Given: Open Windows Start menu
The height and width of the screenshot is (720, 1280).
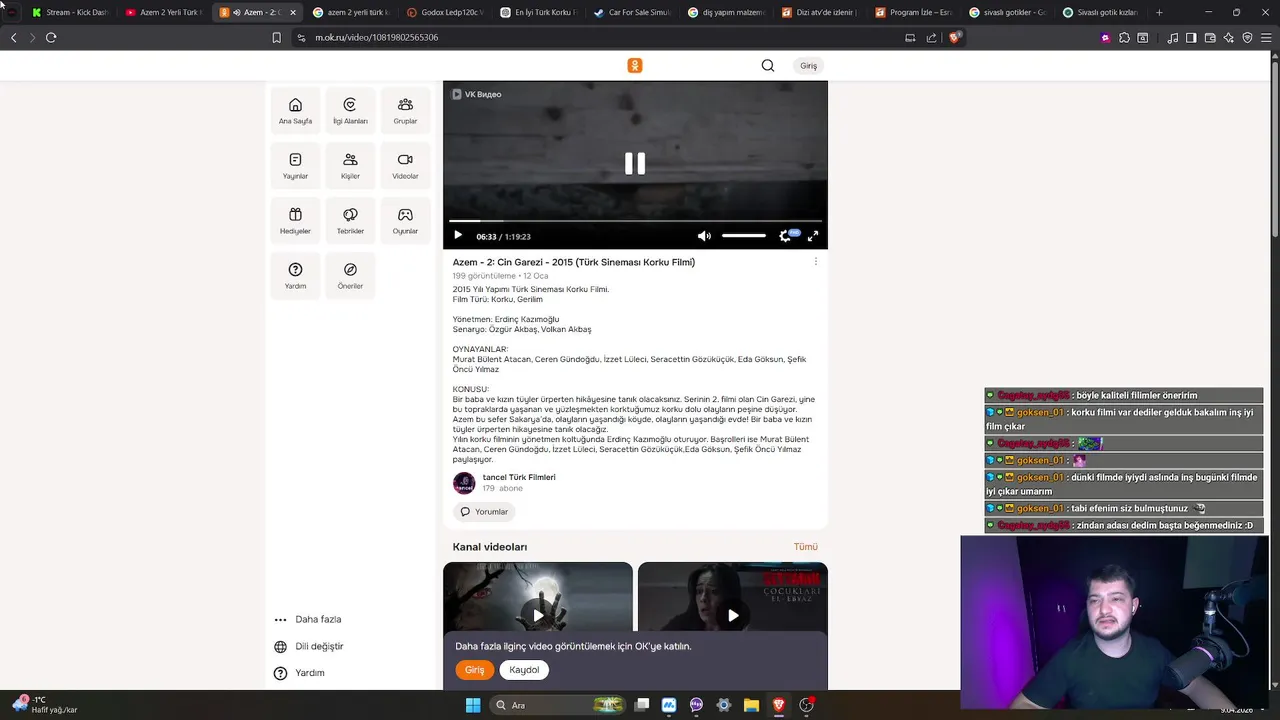Looking at the screenshot, I should coord(473,705).
